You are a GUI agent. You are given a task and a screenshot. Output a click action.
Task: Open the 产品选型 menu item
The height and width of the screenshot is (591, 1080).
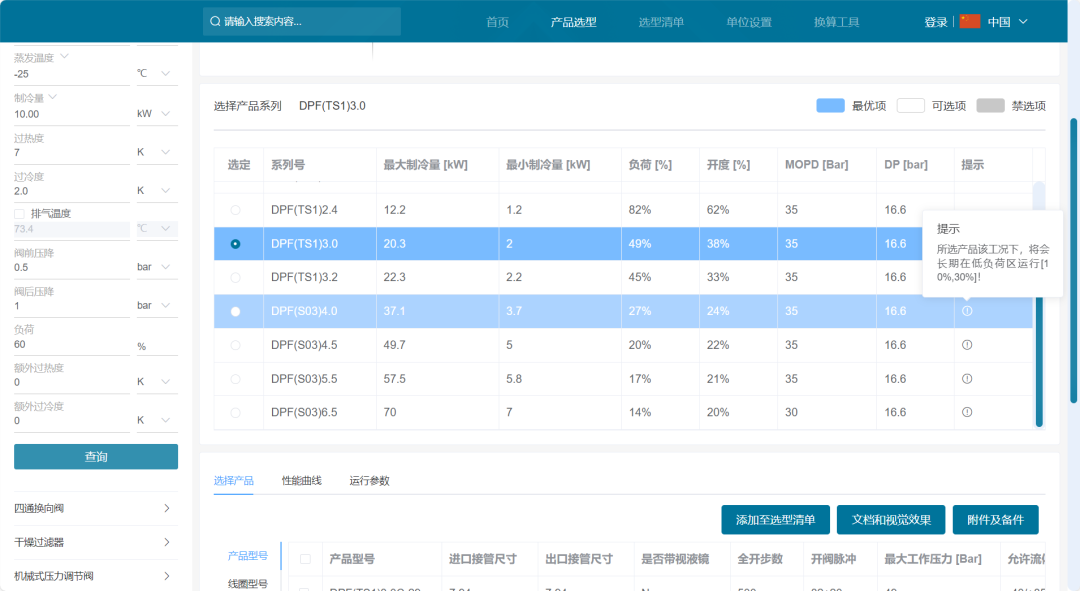(574, 22)
